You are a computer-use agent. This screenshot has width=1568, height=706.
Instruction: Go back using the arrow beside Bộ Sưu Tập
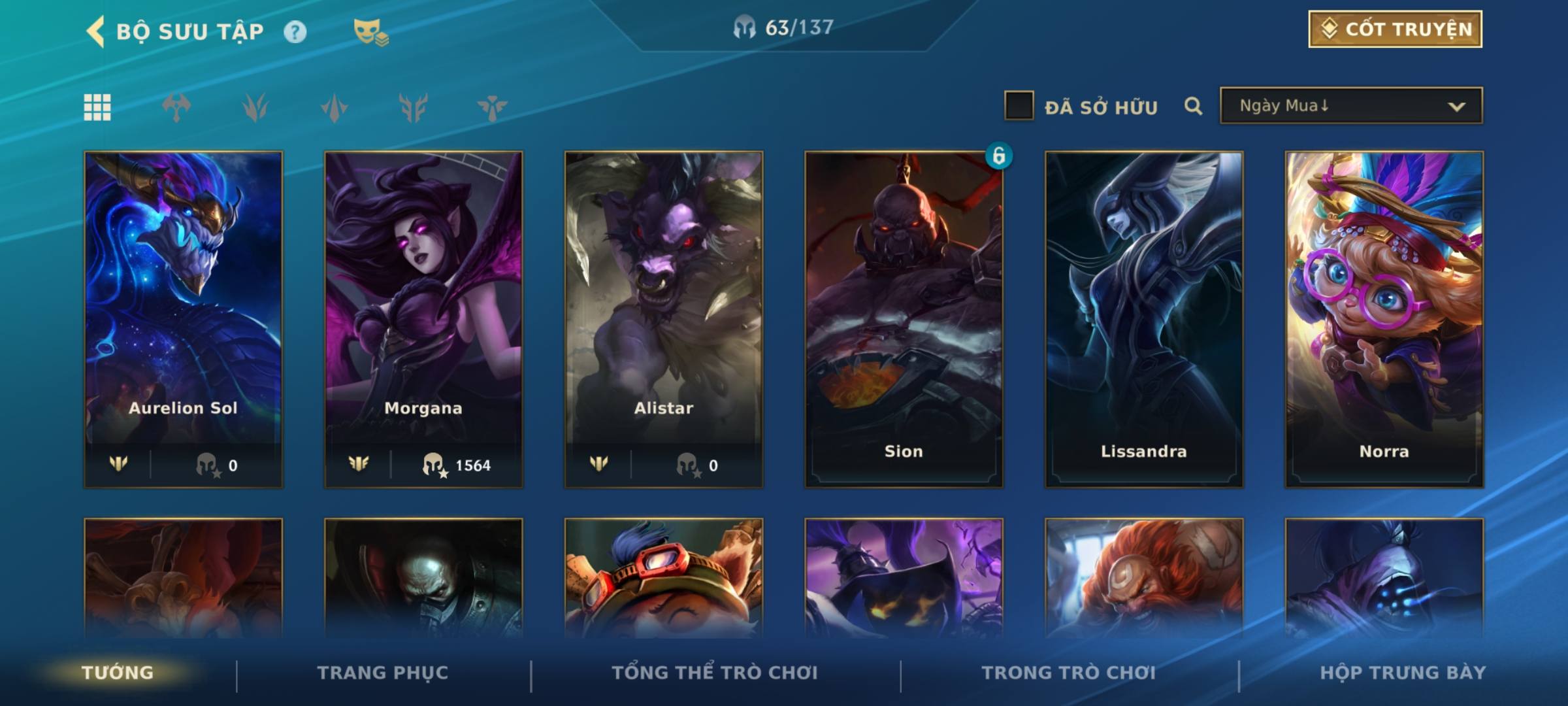tap(95, 31)
